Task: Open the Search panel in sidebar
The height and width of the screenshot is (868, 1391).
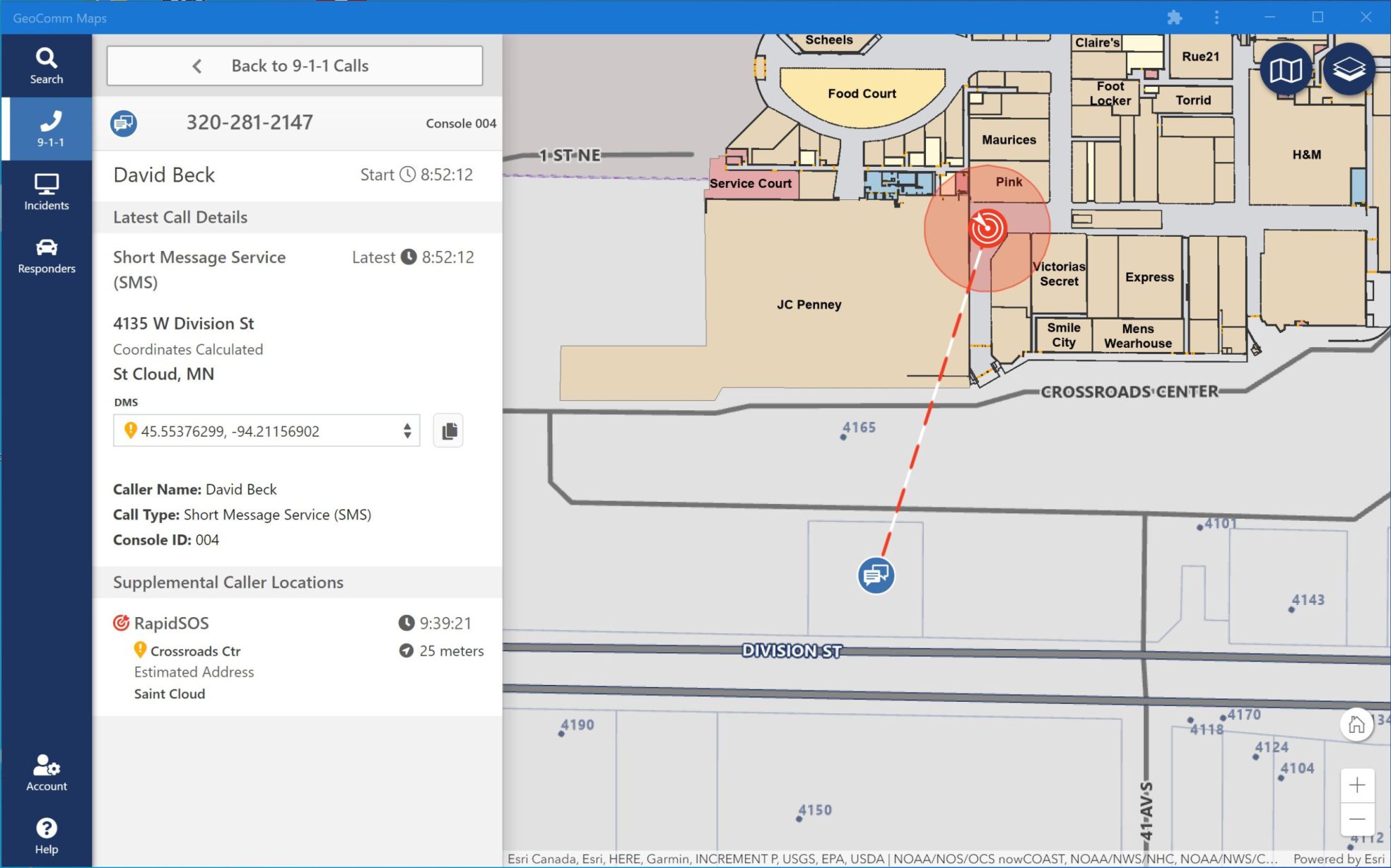Action: point(46,66)
